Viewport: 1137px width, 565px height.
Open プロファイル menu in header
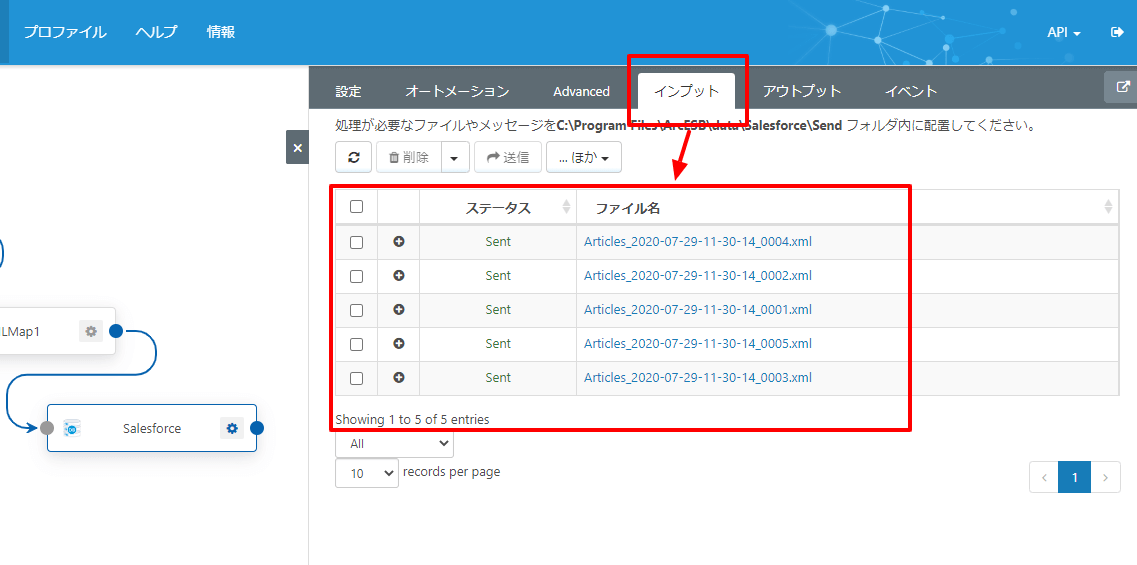(65, 32)
